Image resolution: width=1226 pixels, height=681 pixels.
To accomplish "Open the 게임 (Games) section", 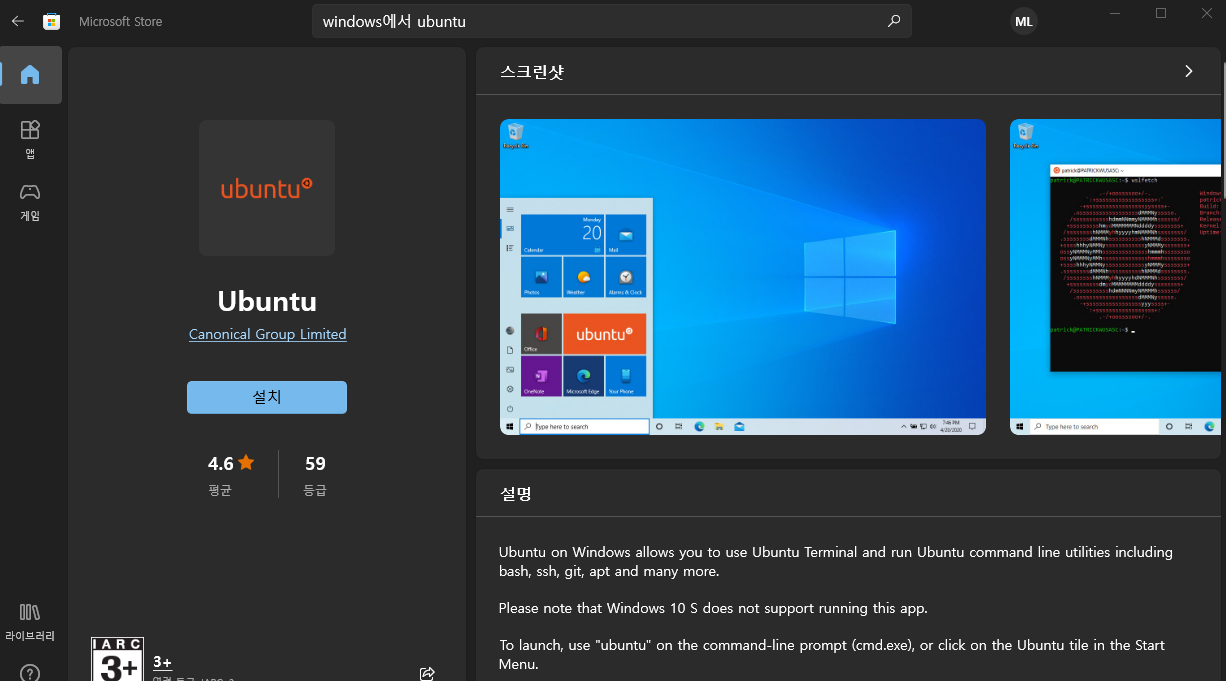I will (x=30, y=201).
